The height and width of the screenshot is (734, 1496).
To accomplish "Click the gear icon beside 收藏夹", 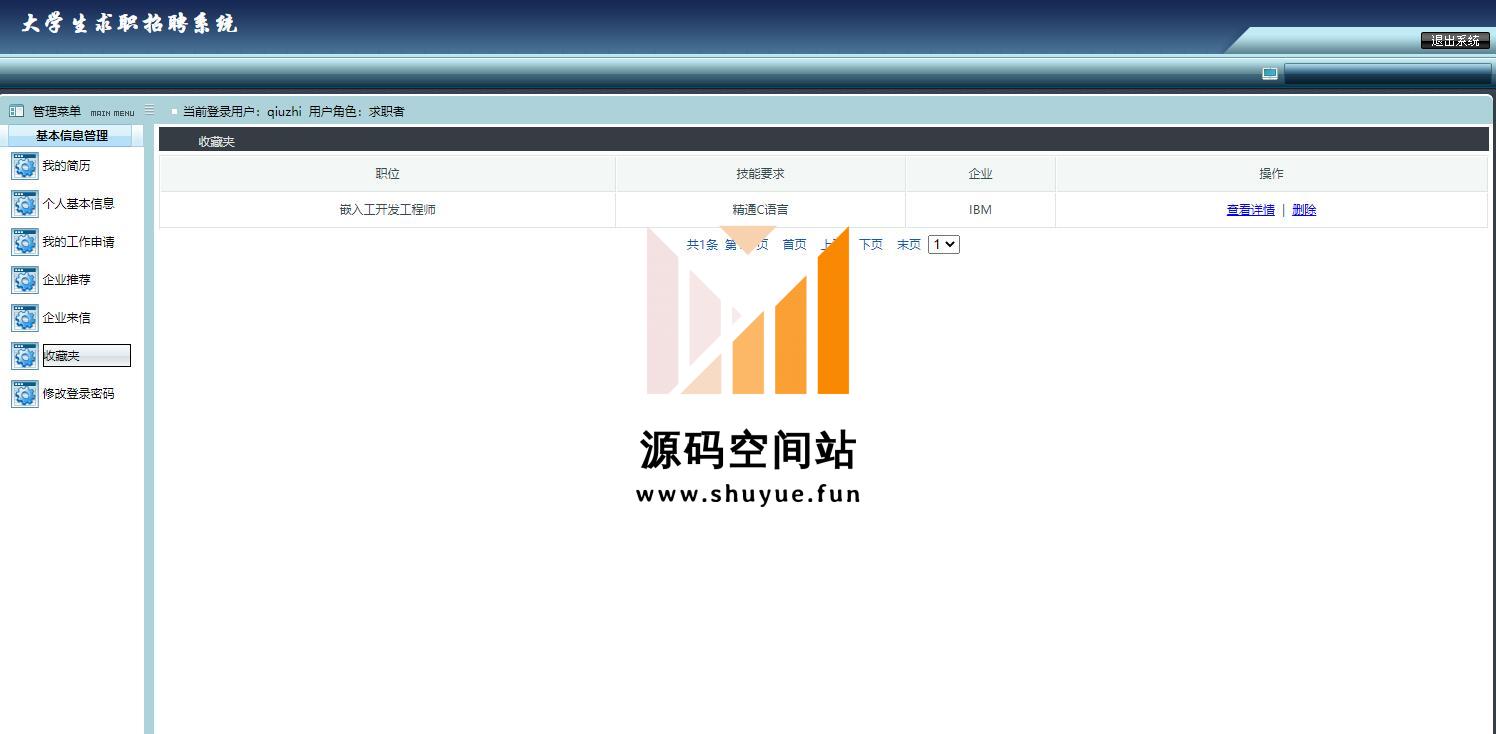I will coord(25,356).
